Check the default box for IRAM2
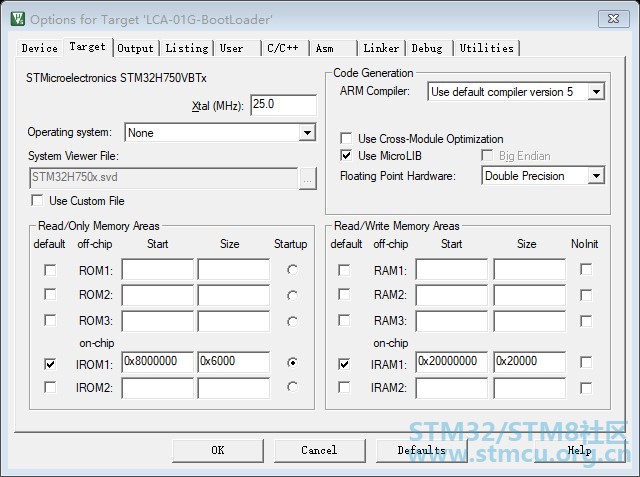The height and width of the screenshot is (477, 640). tap(344, 387)
